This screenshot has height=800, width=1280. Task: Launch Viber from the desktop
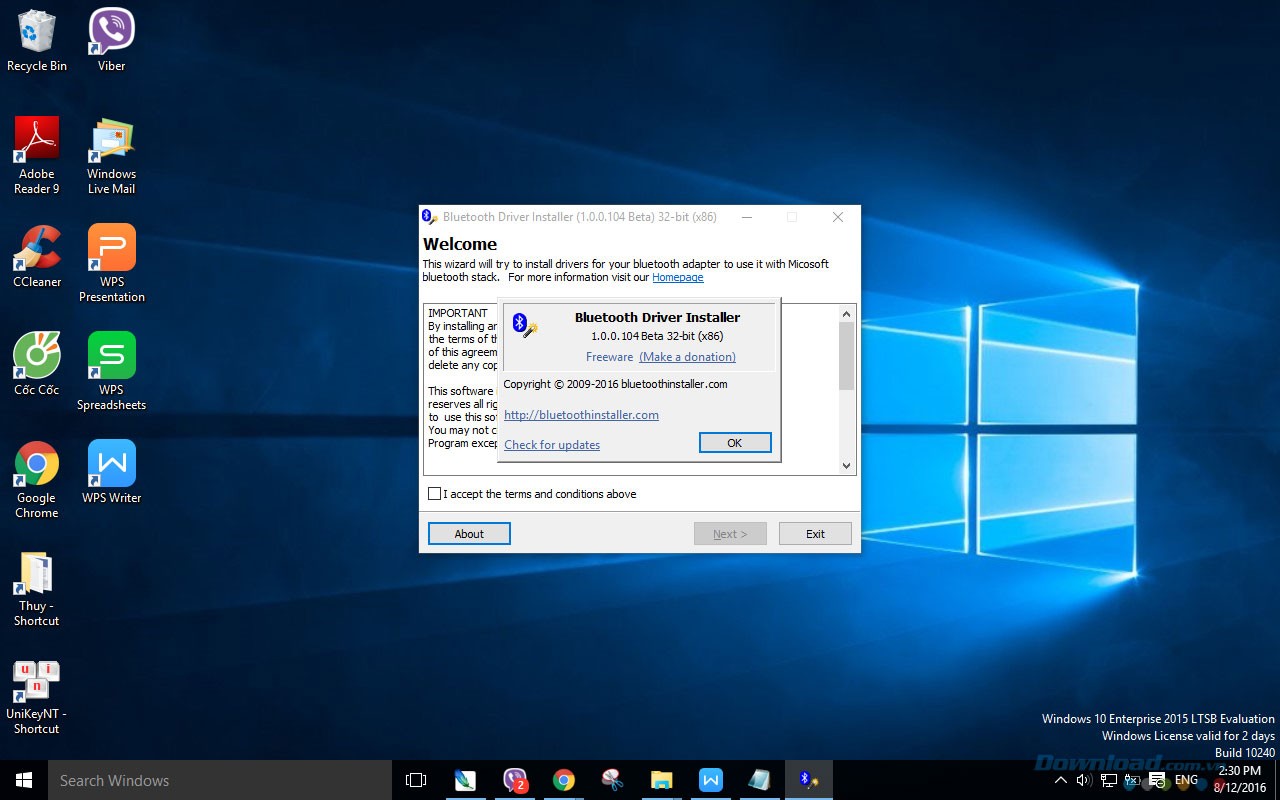(x=110, y=30)
